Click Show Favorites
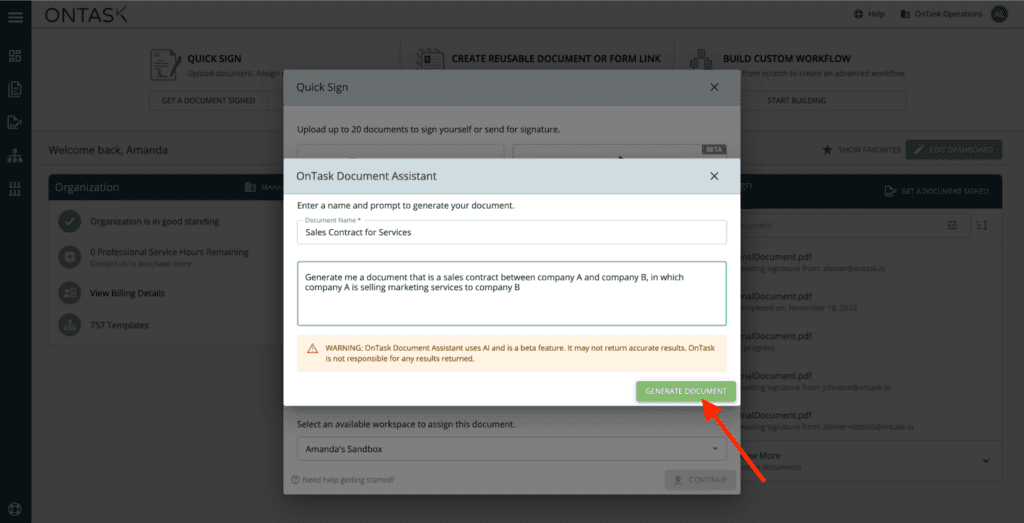The height and width of the screenshot is (523, 1024). pyautogui.click(x=861, y=150)
